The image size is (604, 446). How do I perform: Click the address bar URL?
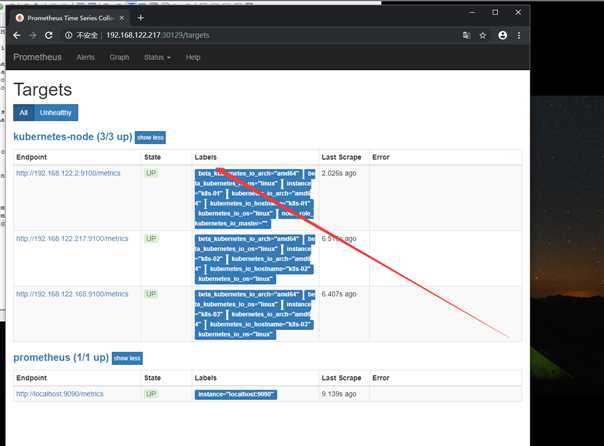coord(158,35)
